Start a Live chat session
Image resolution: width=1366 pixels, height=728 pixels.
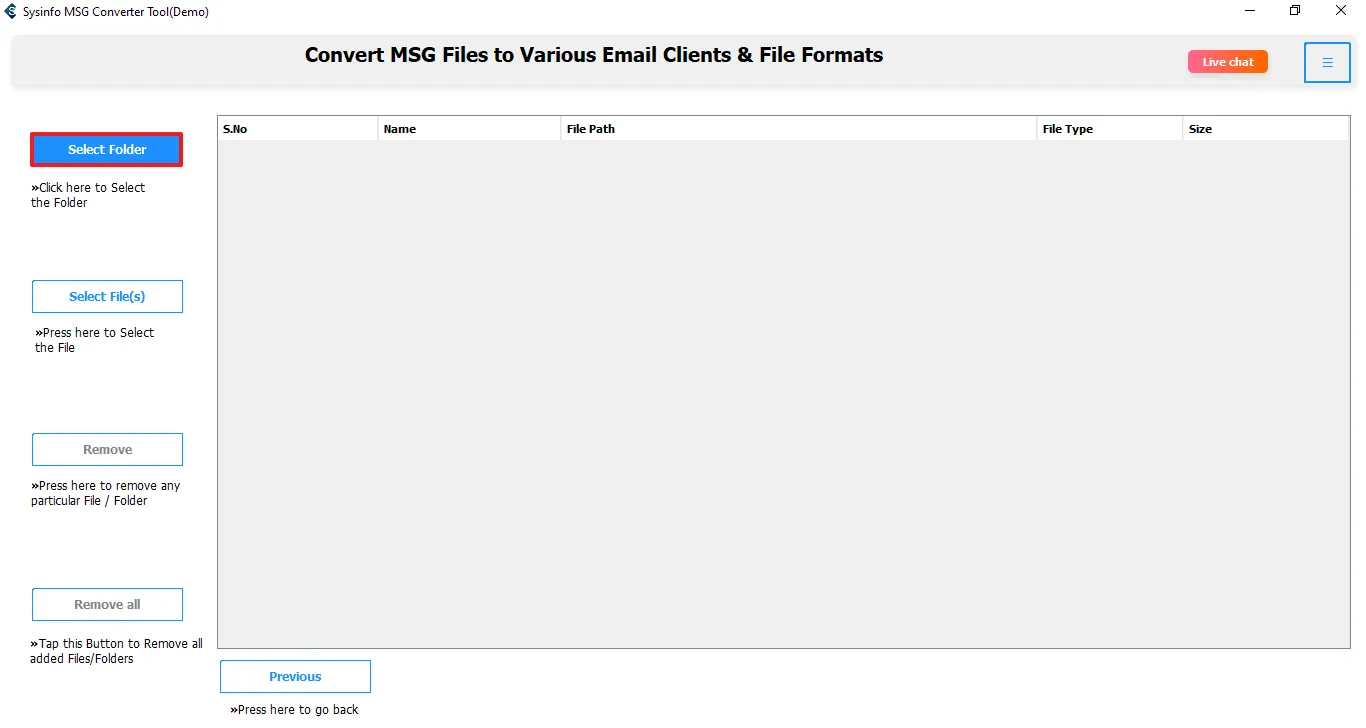1227,62
